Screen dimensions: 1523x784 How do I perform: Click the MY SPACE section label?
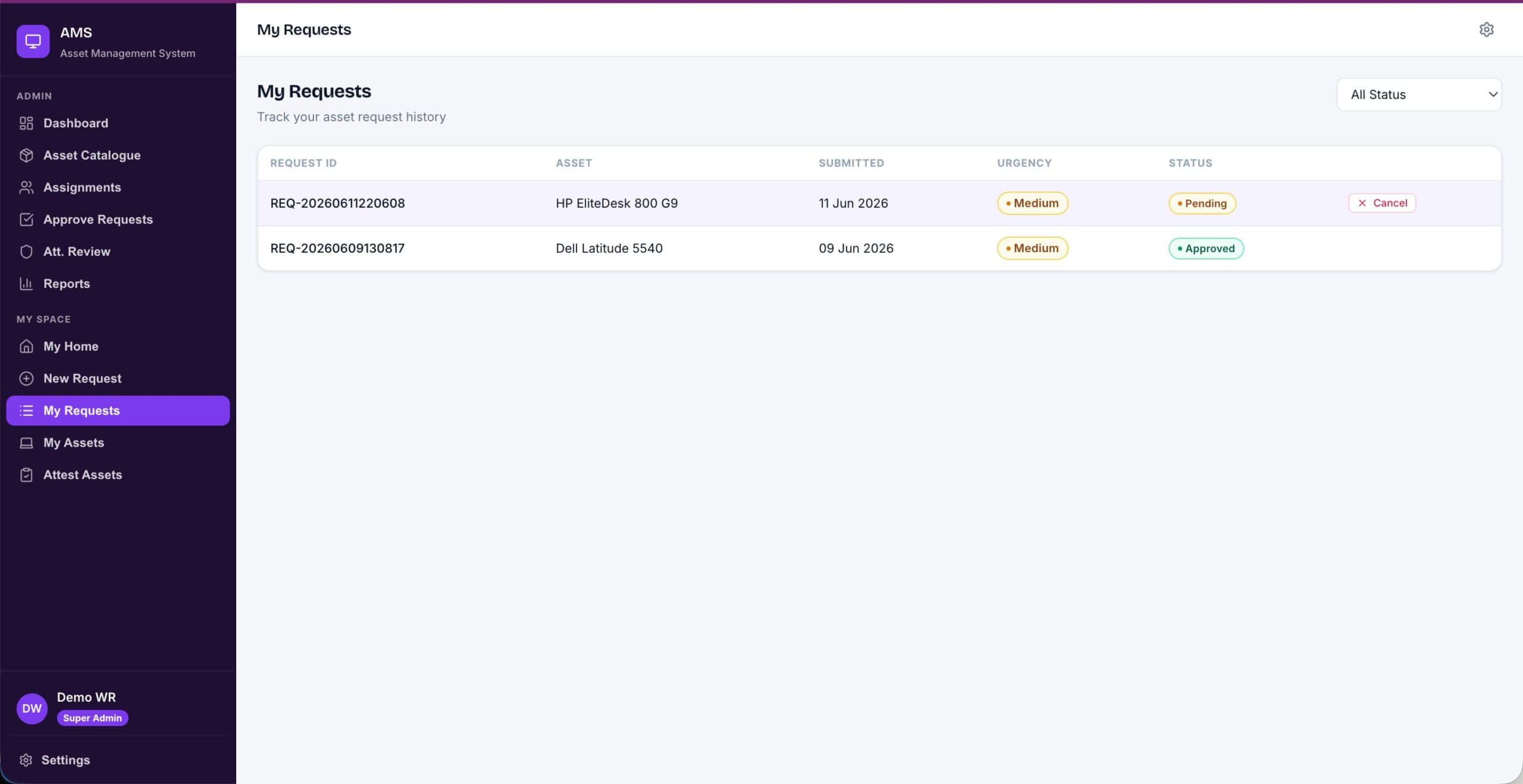coord(43,319)
